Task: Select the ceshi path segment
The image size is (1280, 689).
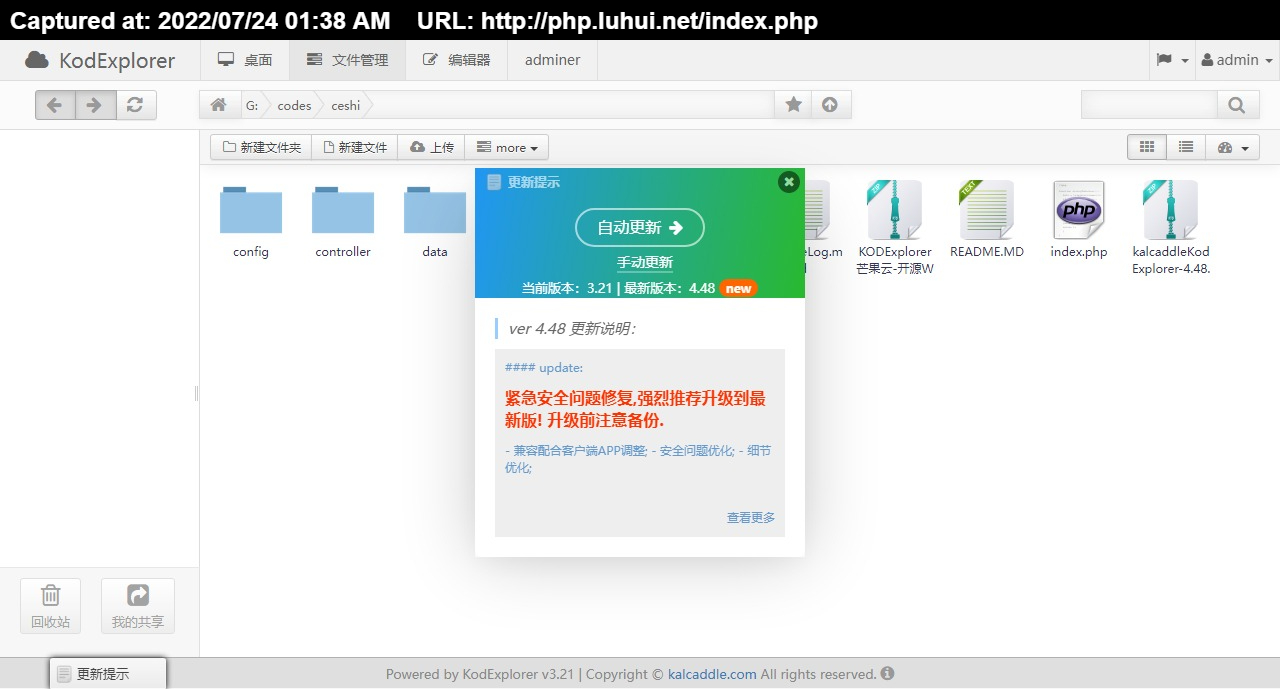Action: click(345, 105)
